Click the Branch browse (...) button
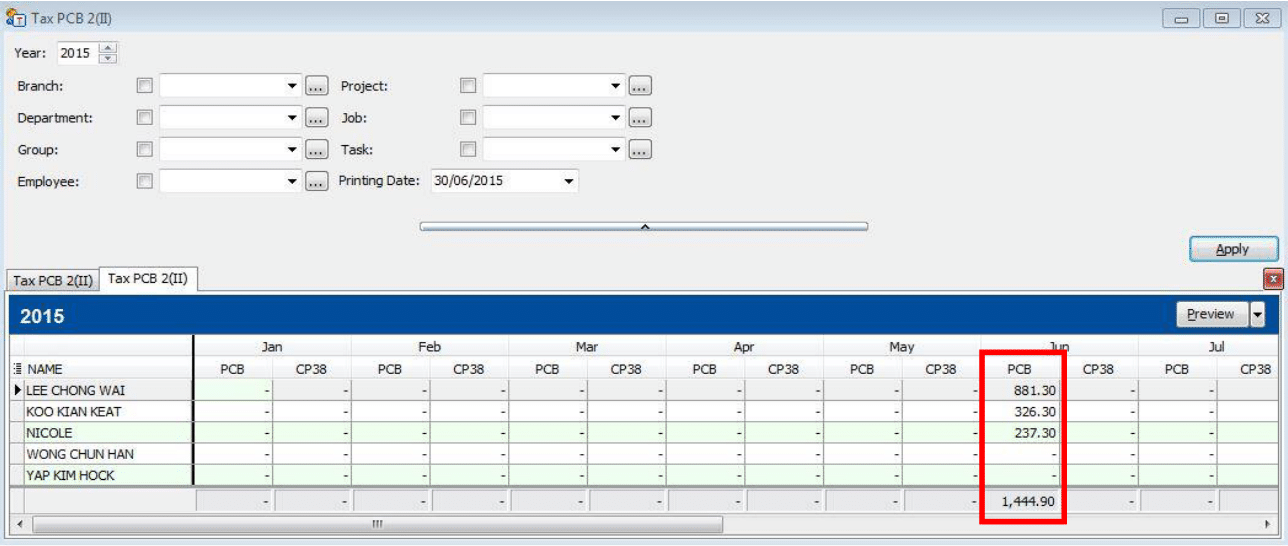The width and height of the screenshot is (1288, 546). pyautogui.click(x=317, y=86)
